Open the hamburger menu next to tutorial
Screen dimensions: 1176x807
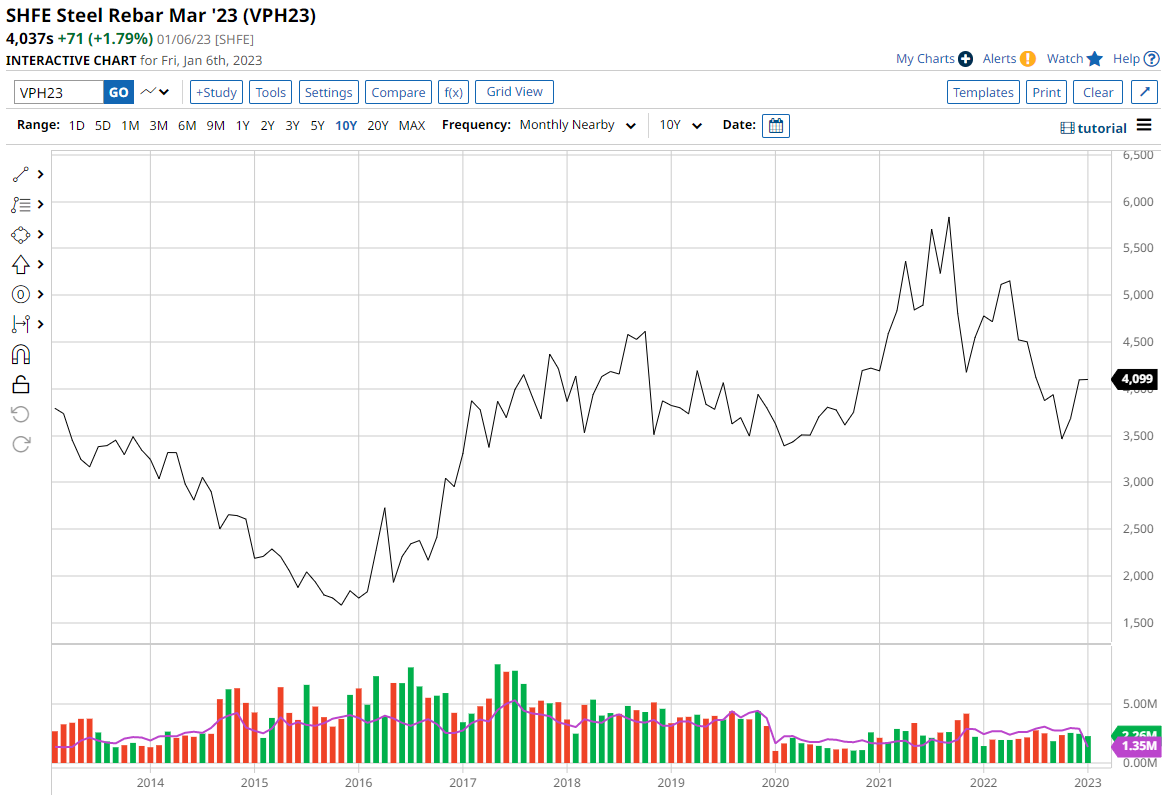(1145, 127)
